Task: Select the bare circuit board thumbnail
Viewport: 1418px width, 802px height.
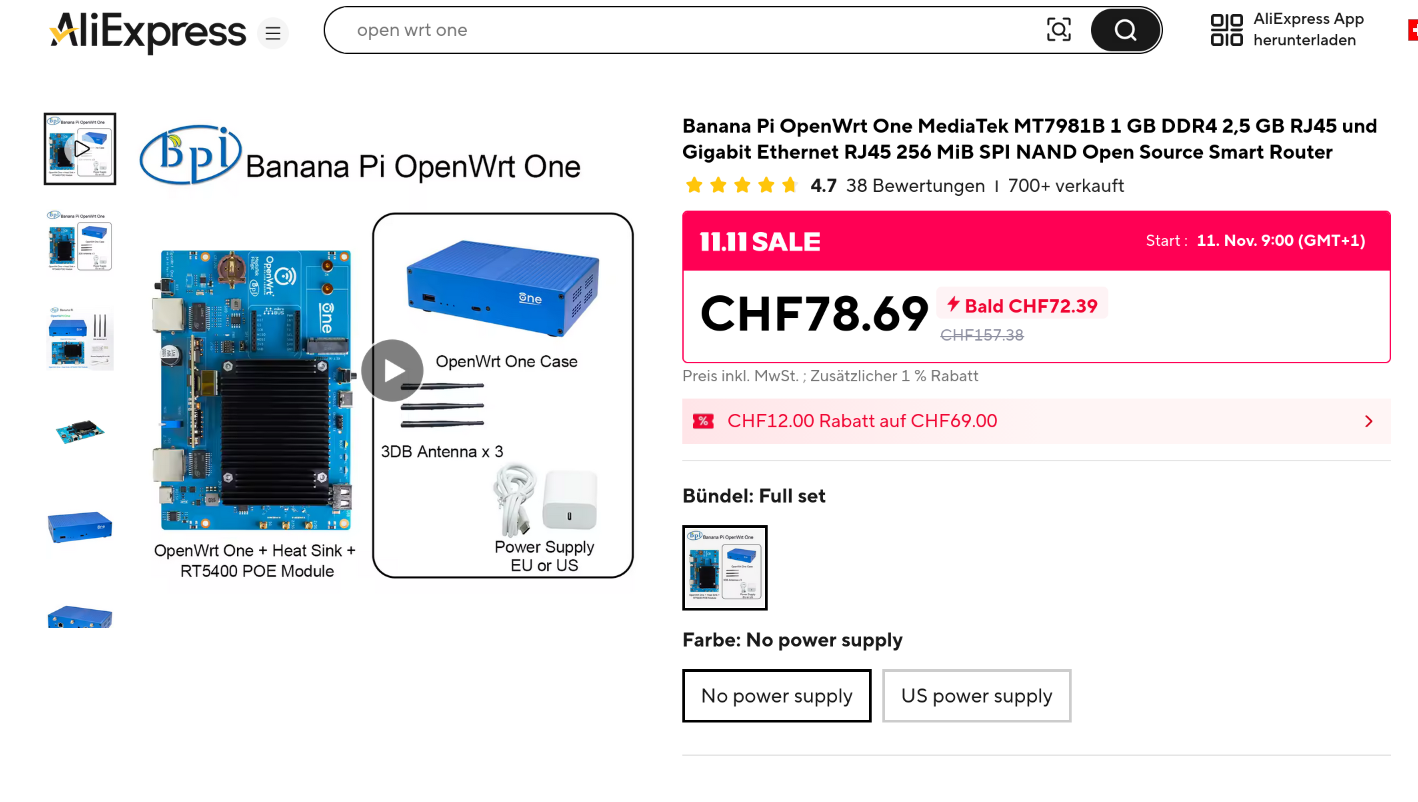Action: (80, 431)
